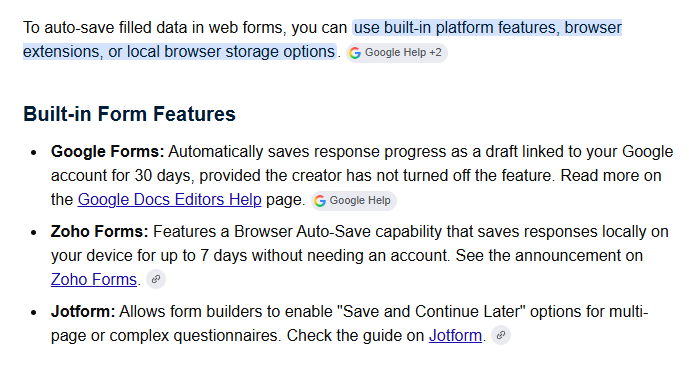The image size is (689, 366).
Task: Click the "Built-in Form Features" heading
Action: tap(129, 114)
